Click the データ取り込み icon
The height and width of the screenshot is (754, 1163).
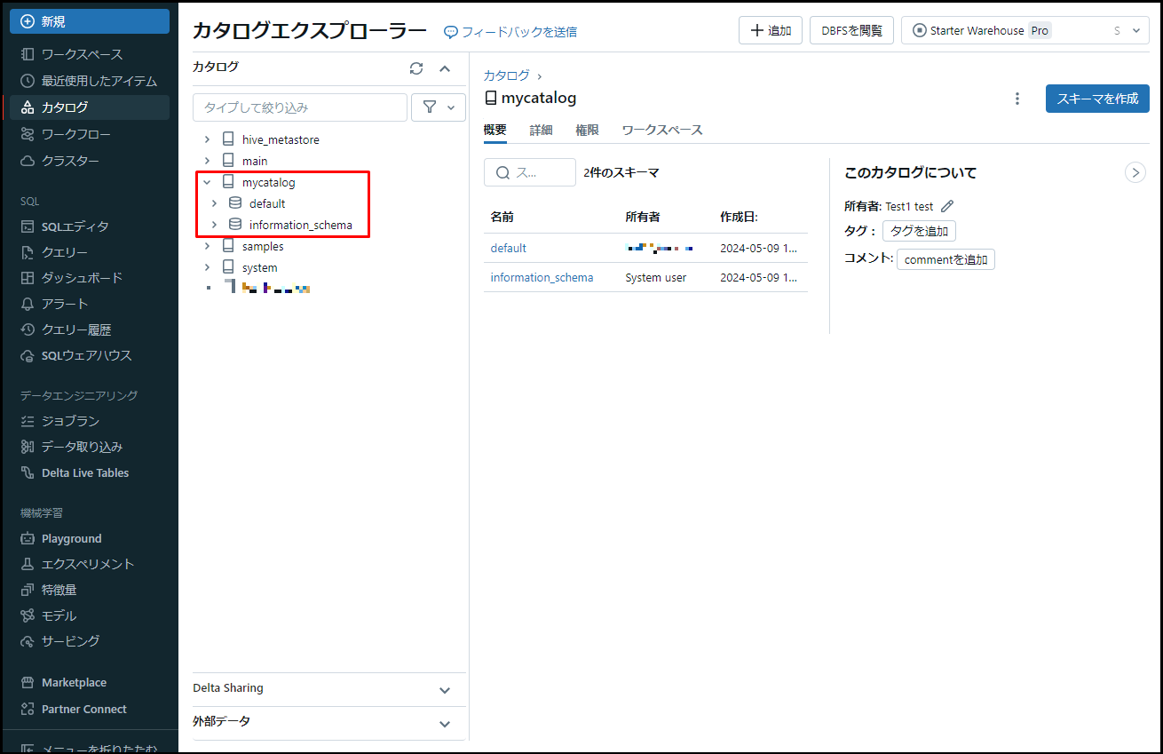(27, 447)
